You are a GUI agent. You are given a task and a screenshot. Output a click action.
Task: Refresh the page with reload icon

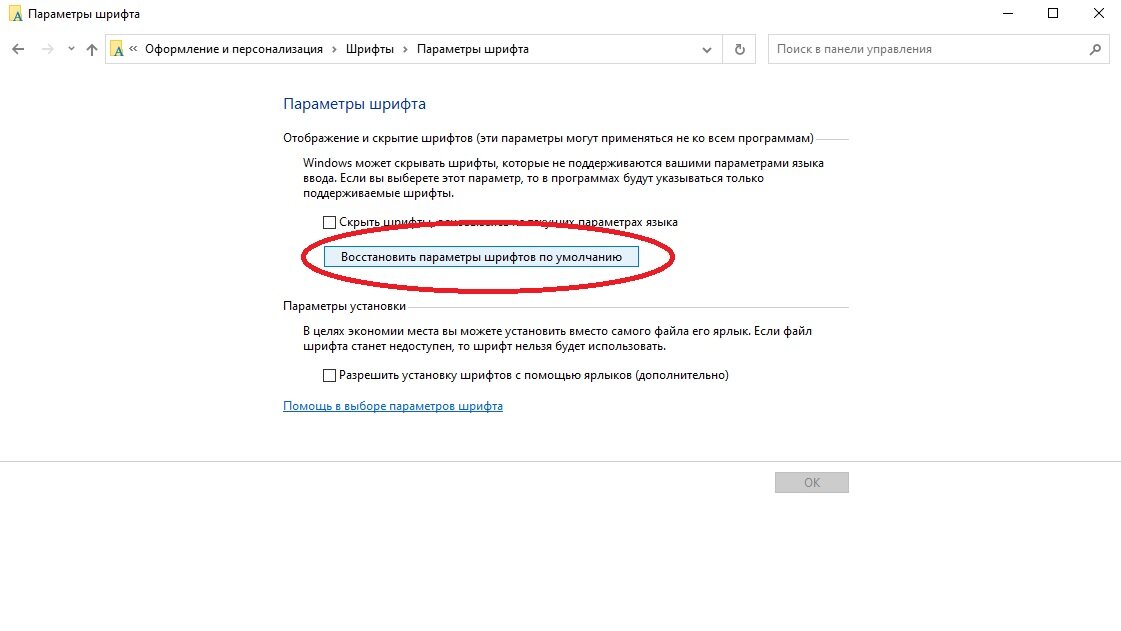click(x=740, y=49)
